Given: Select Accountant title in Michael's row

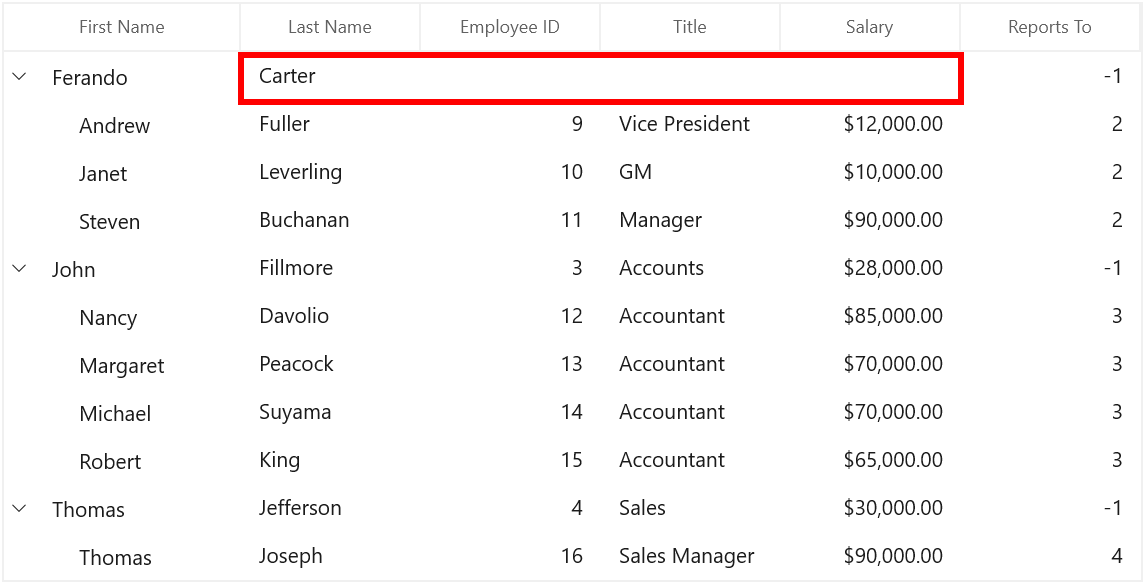Looking at the screenshot, I should tap(672, 412).
